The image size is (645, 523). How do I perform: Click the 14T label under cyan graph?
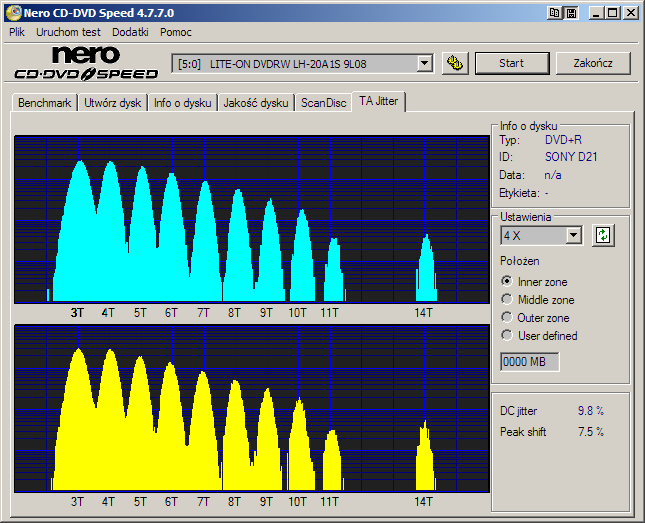click(x=423, y=313)
